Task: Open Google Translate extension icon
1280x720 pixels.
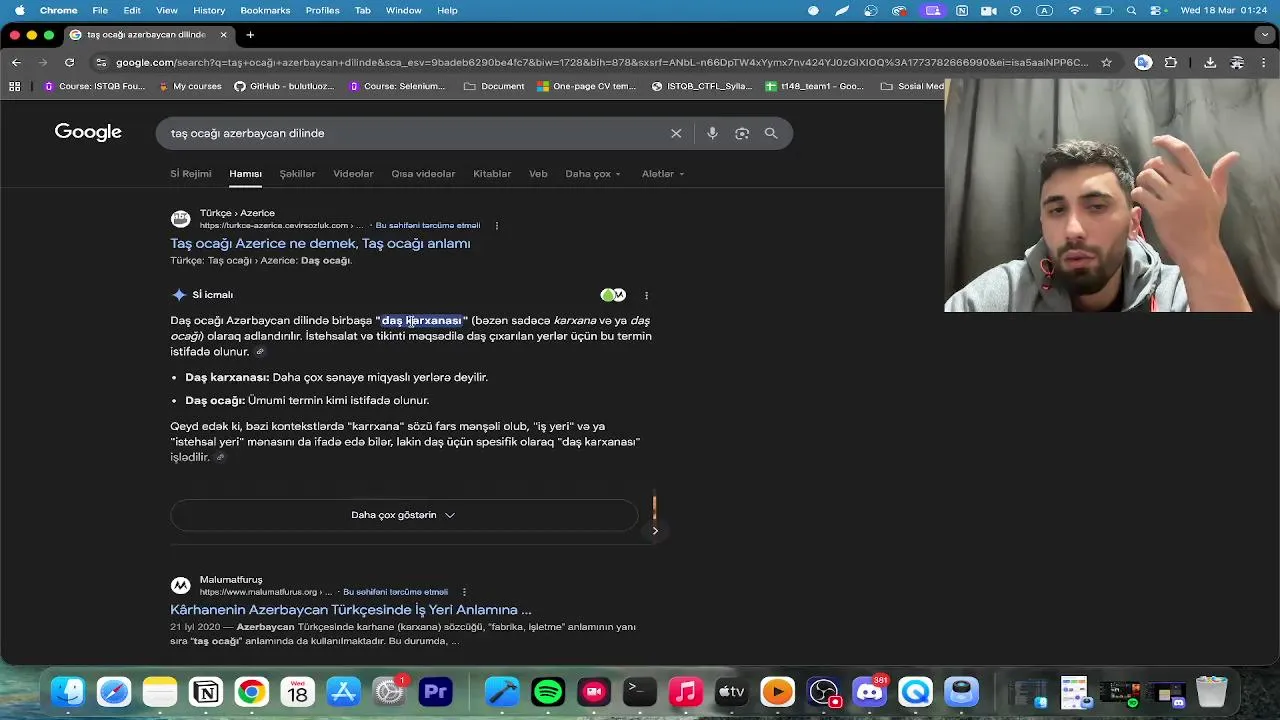Action: point(1143,62)
